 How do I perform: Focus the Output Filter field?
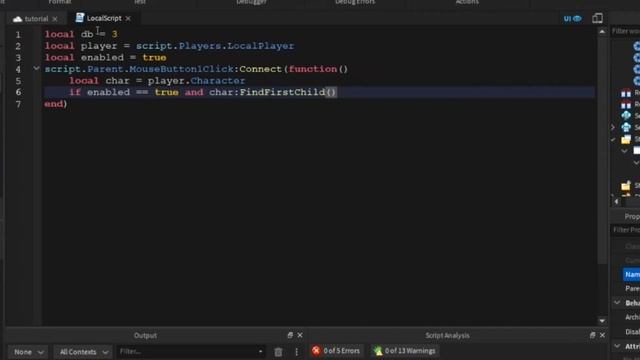tap(187, 351)
